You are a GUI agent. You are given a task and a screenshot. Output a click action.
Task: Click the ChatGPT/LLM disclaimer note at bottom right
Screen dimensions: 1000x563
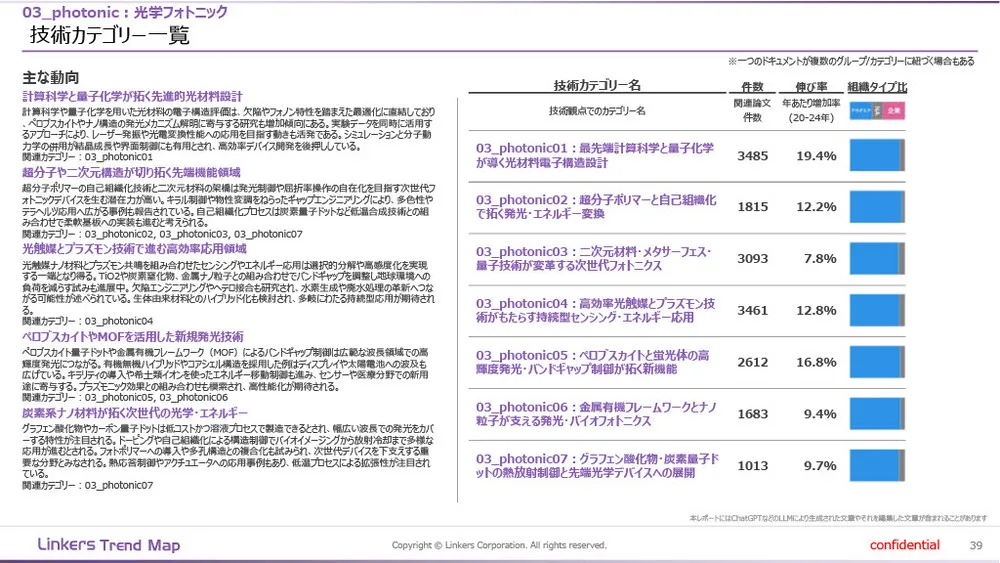[x=838, y=518]
